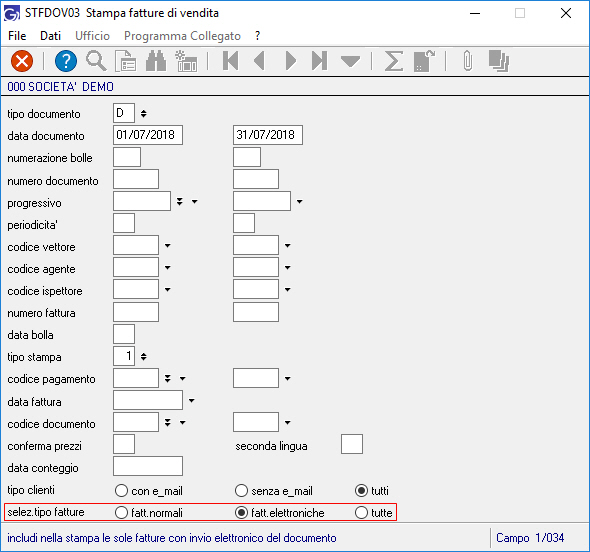Click the data documento end date field
Image resolution: width=590 pixels, height=552 pixels.
click(x=268, y=135)
